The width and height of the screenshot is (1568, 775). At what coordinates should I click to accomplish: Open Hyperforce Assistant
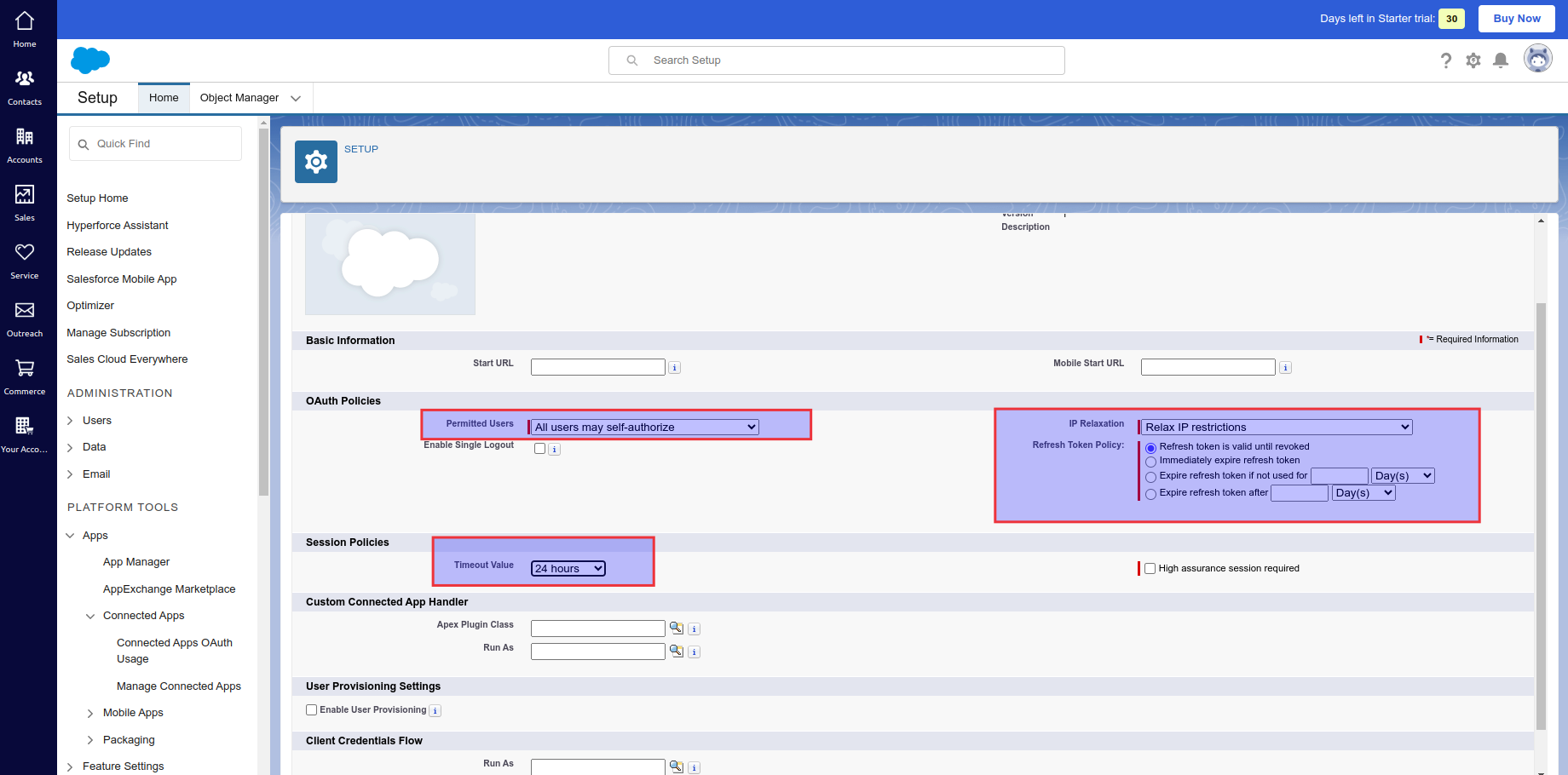point(118,226)
